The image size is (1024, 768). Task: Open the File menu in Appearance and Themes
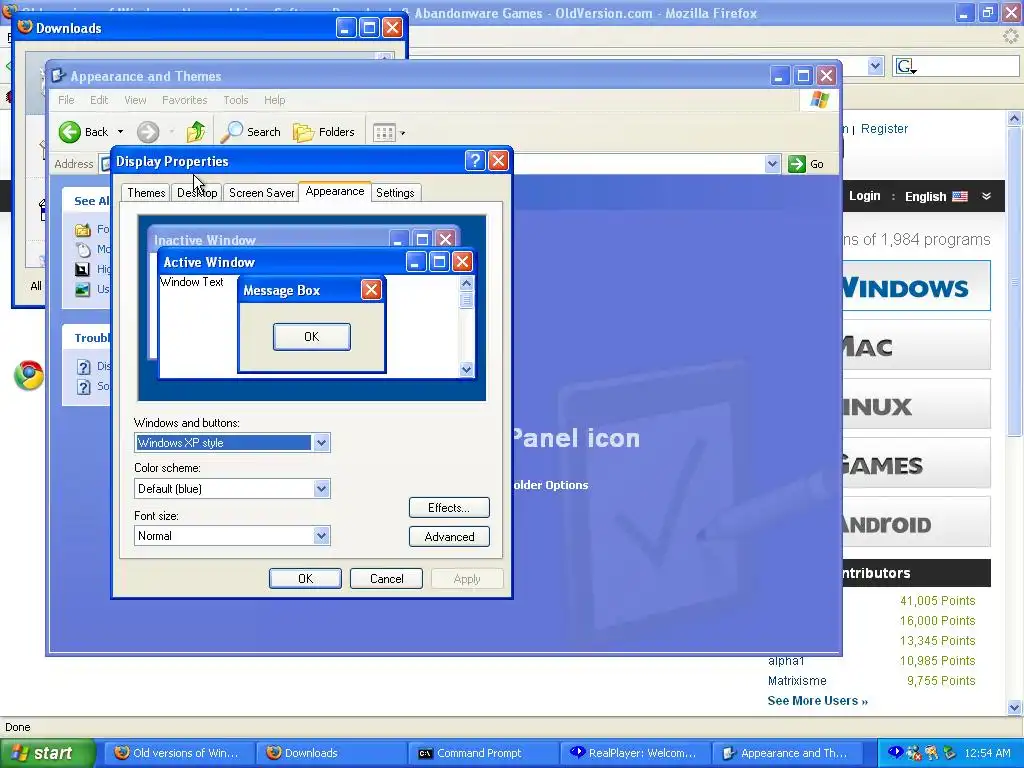[66, 100]
